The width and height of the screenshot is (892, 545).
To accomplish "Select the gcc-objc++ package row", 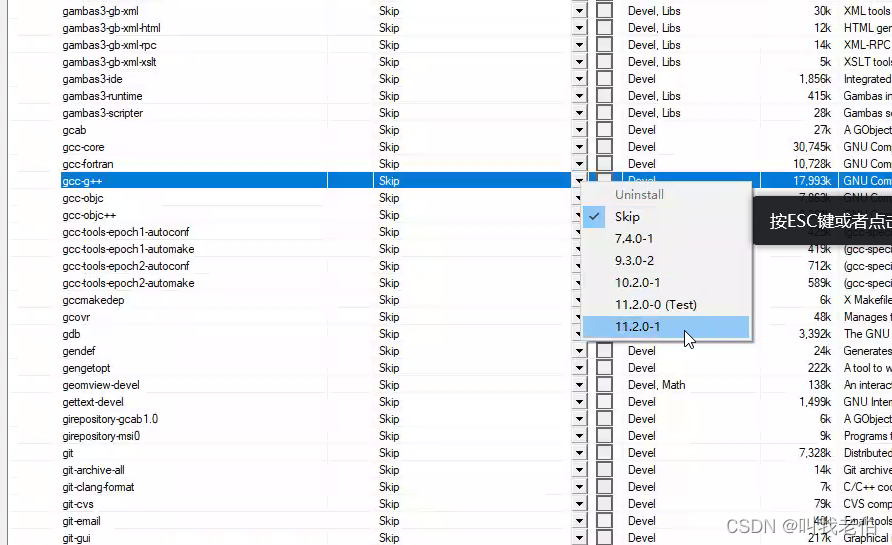I will [x=89, y=215].
